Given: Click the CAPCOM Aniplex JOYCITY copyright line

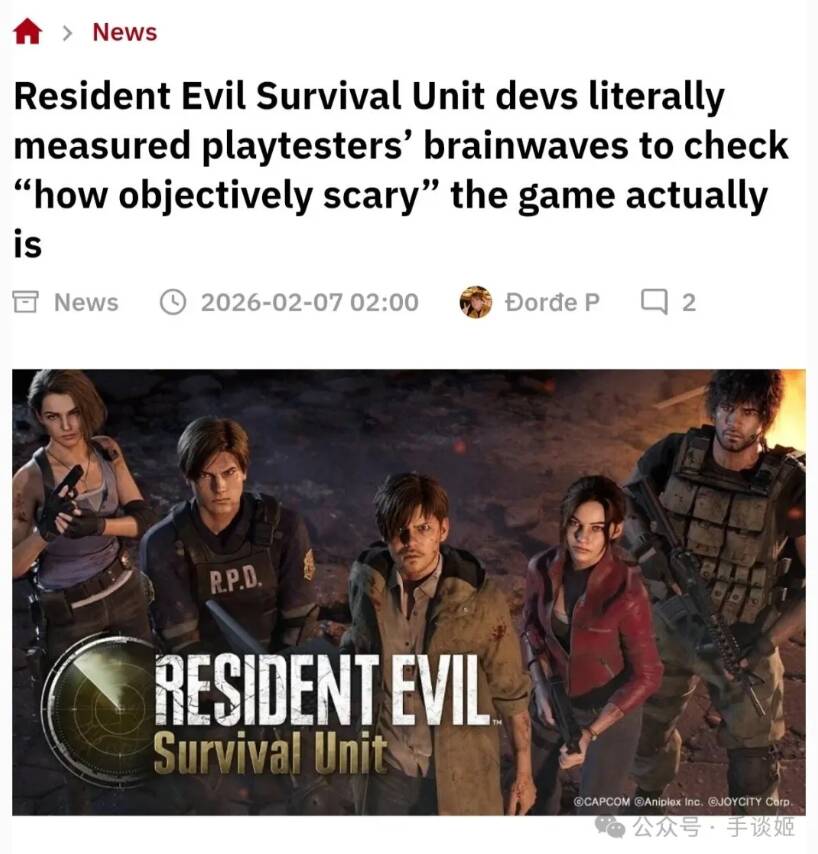Looking at the screenshot, I should coord(683,802).
